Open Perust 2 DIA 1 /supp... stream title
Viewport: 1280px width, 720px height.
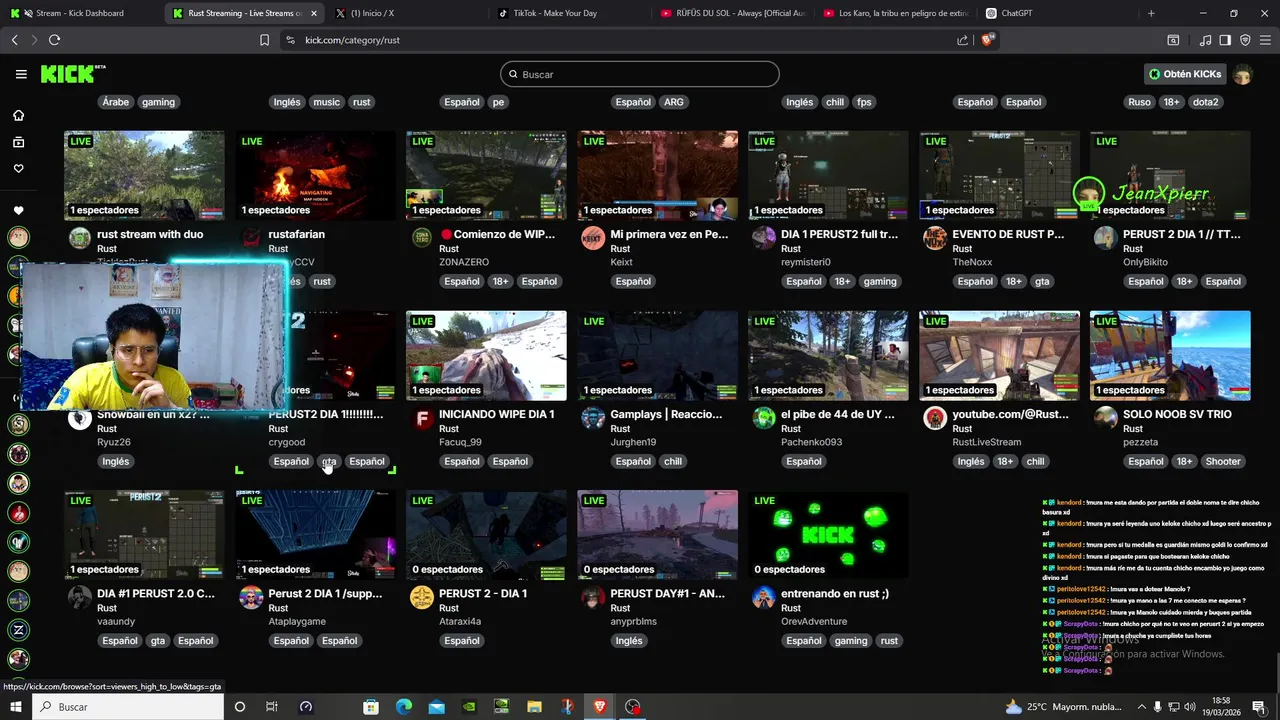click(x=325, y=594)
